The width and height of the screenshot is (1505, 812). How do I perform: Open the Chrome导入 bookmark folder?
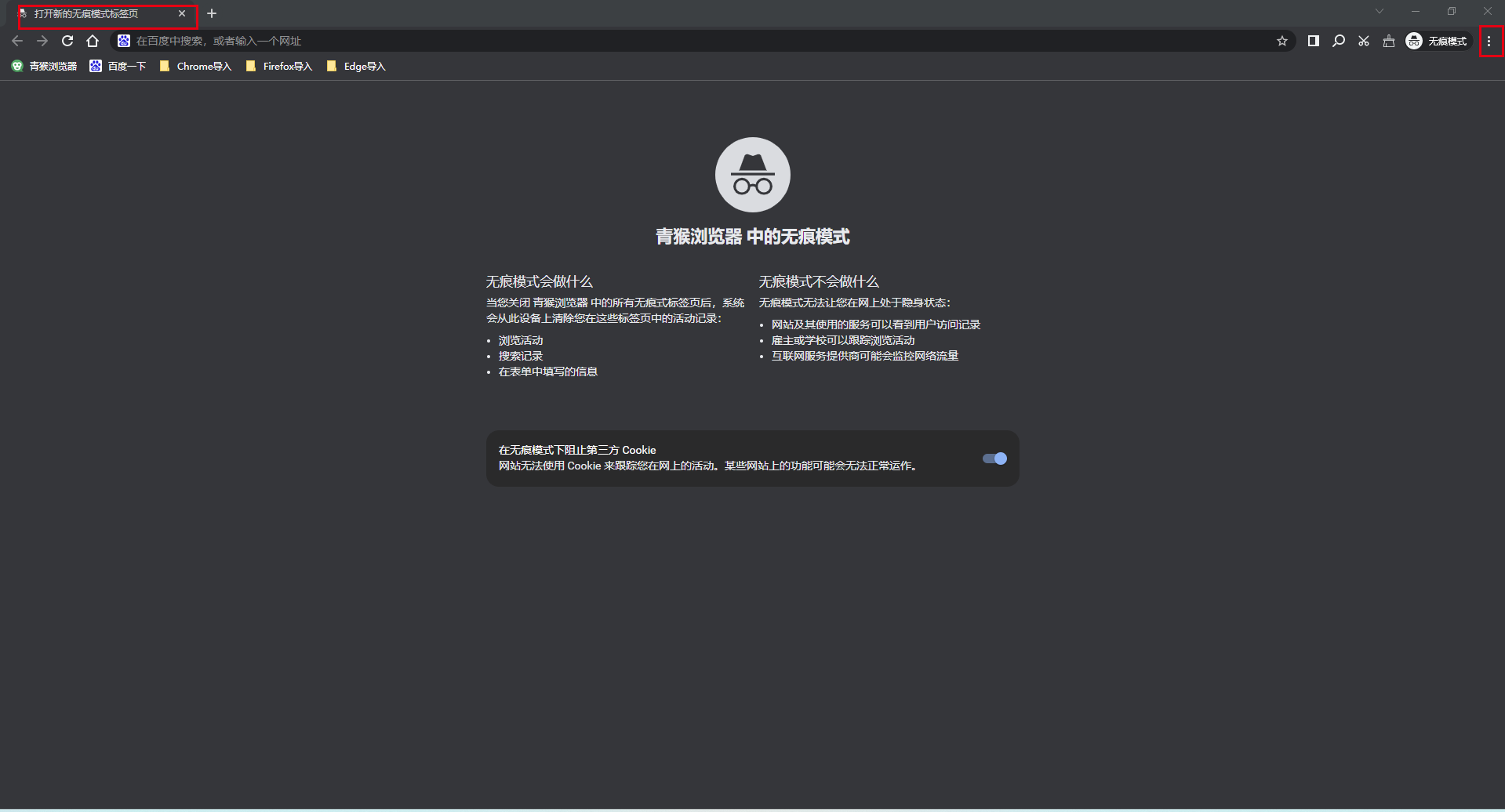pyautogui.click(x=195, y=67)
